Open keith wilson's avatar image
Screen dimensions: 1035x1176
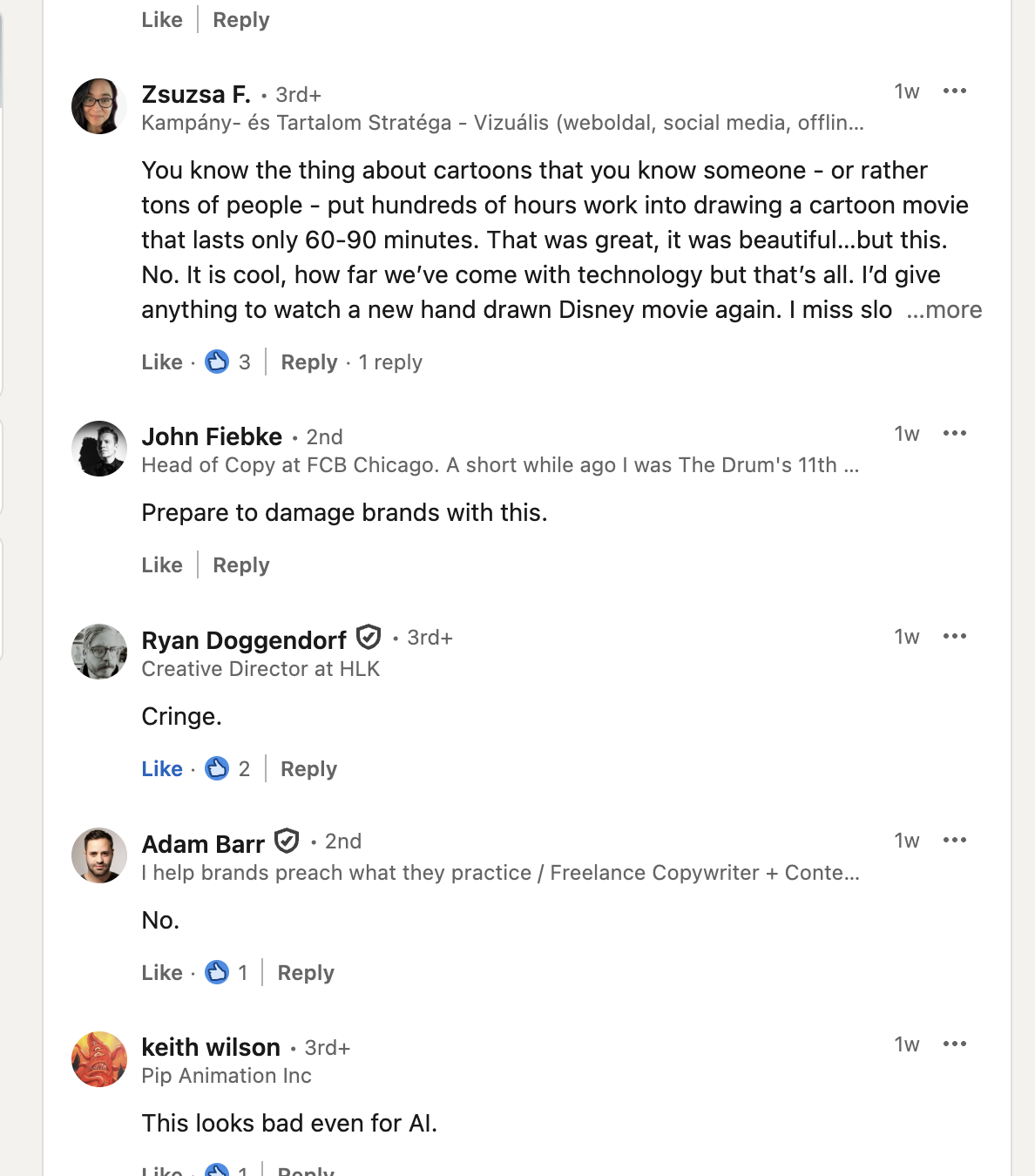pyautogui.click(x=99, y=1059)
